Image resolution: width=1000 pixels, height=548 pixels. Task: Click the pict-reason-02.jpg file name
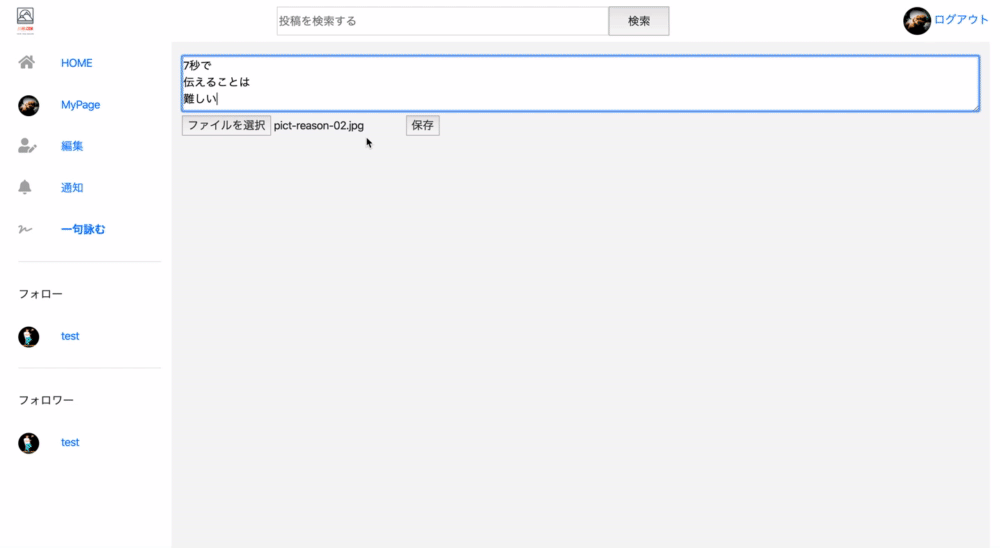click(x=319, y=126)
